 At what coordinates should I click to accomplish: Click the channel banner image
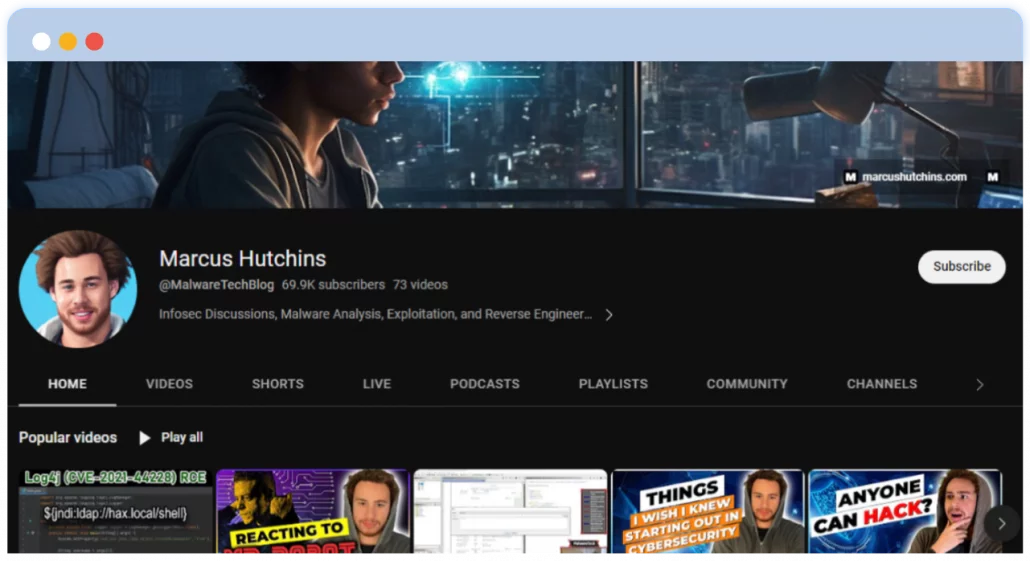[x=515, y=135]
